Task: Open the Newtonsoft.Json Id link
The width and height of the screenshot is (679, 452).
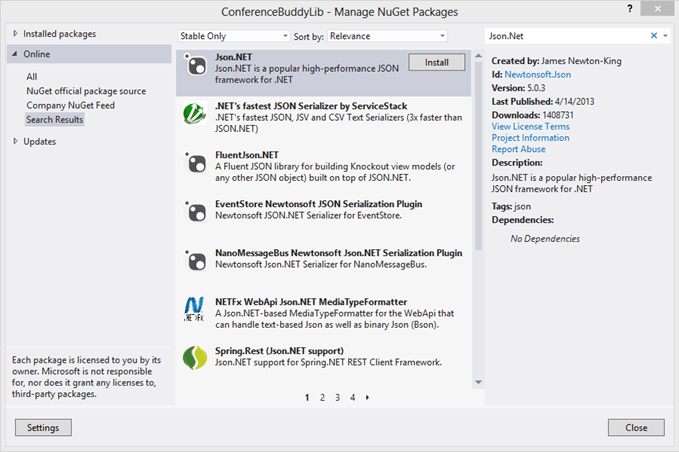Action: [x=537, y=74]
